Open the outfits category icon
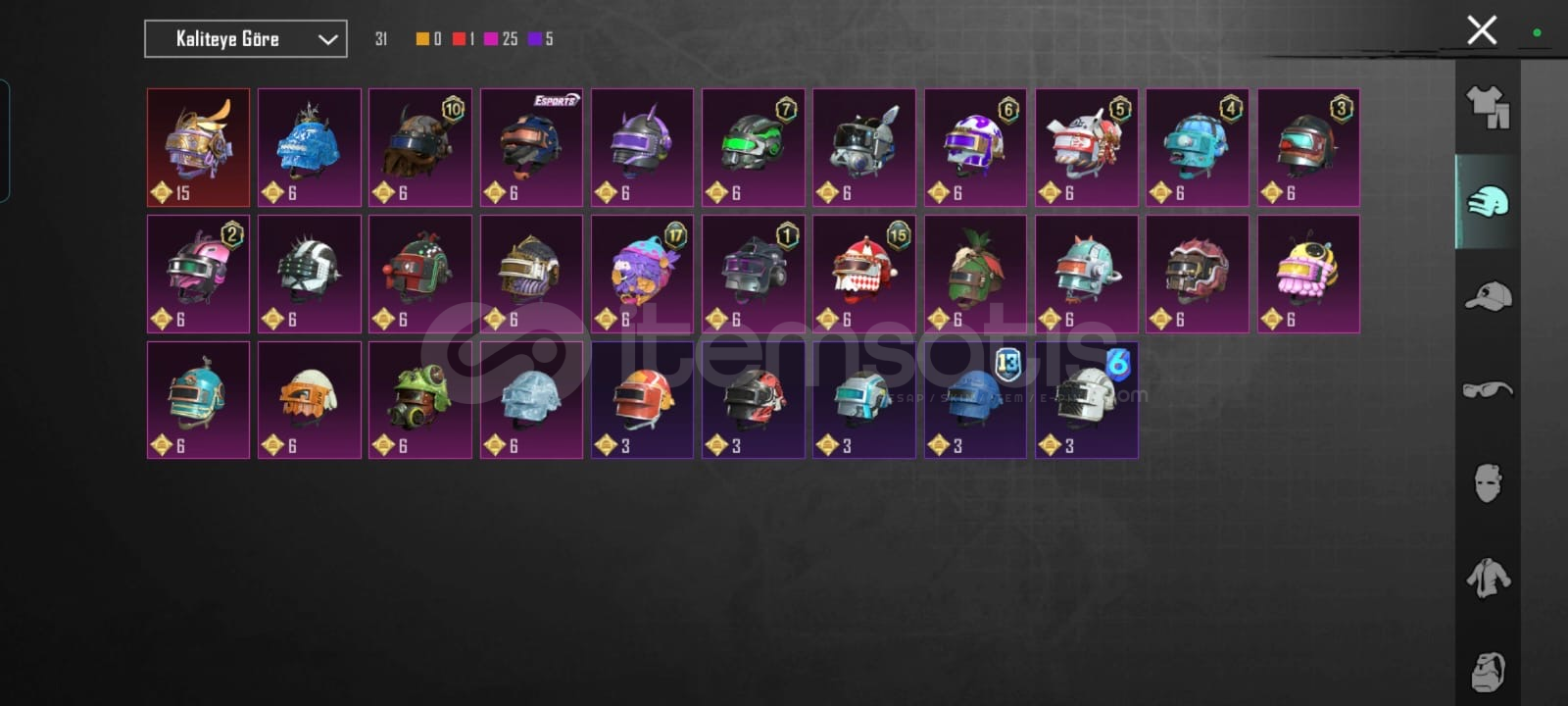Image resolution: width=1568 pixels, height=706 pixels. (1487, 107)
